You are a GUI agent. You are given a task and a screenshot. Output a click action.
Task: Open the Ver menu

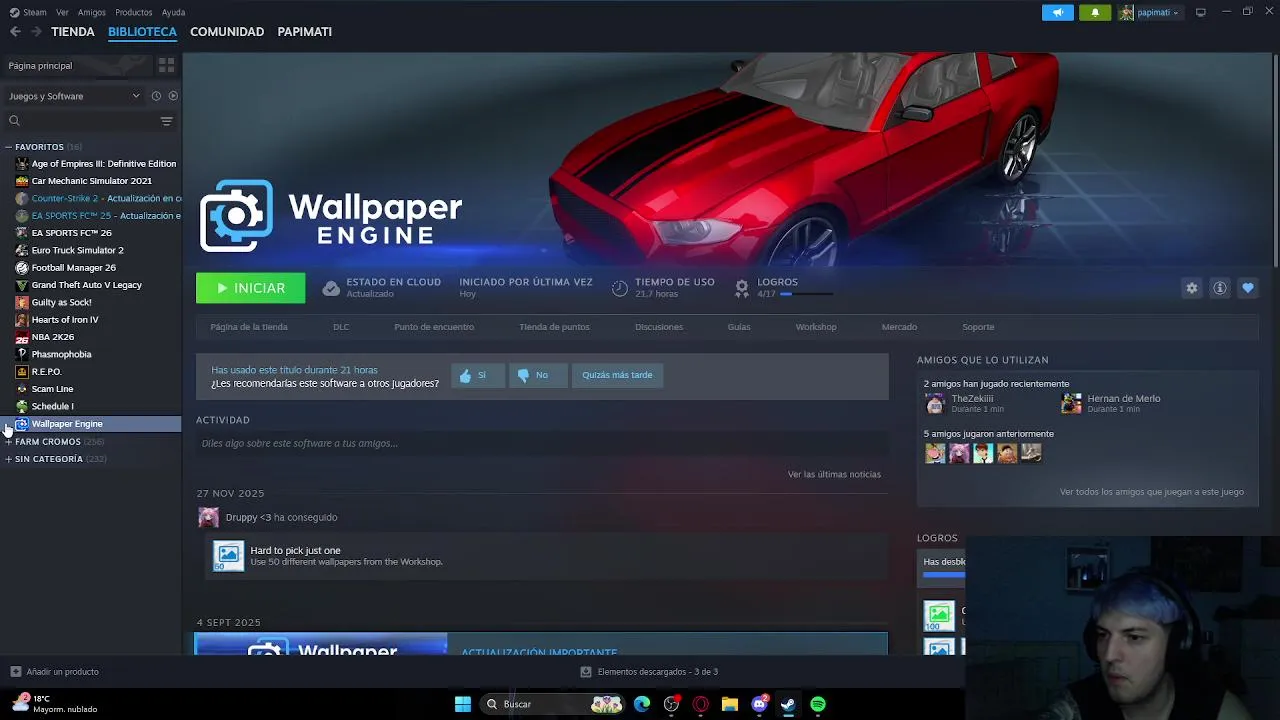[x=63, y=12]
